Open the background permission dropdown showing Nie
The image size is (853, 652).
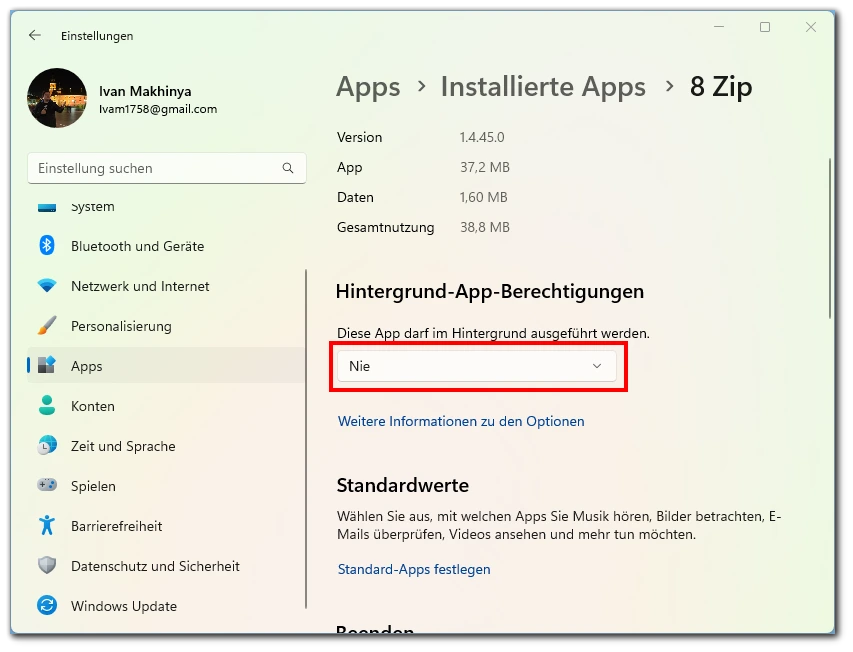477,366
